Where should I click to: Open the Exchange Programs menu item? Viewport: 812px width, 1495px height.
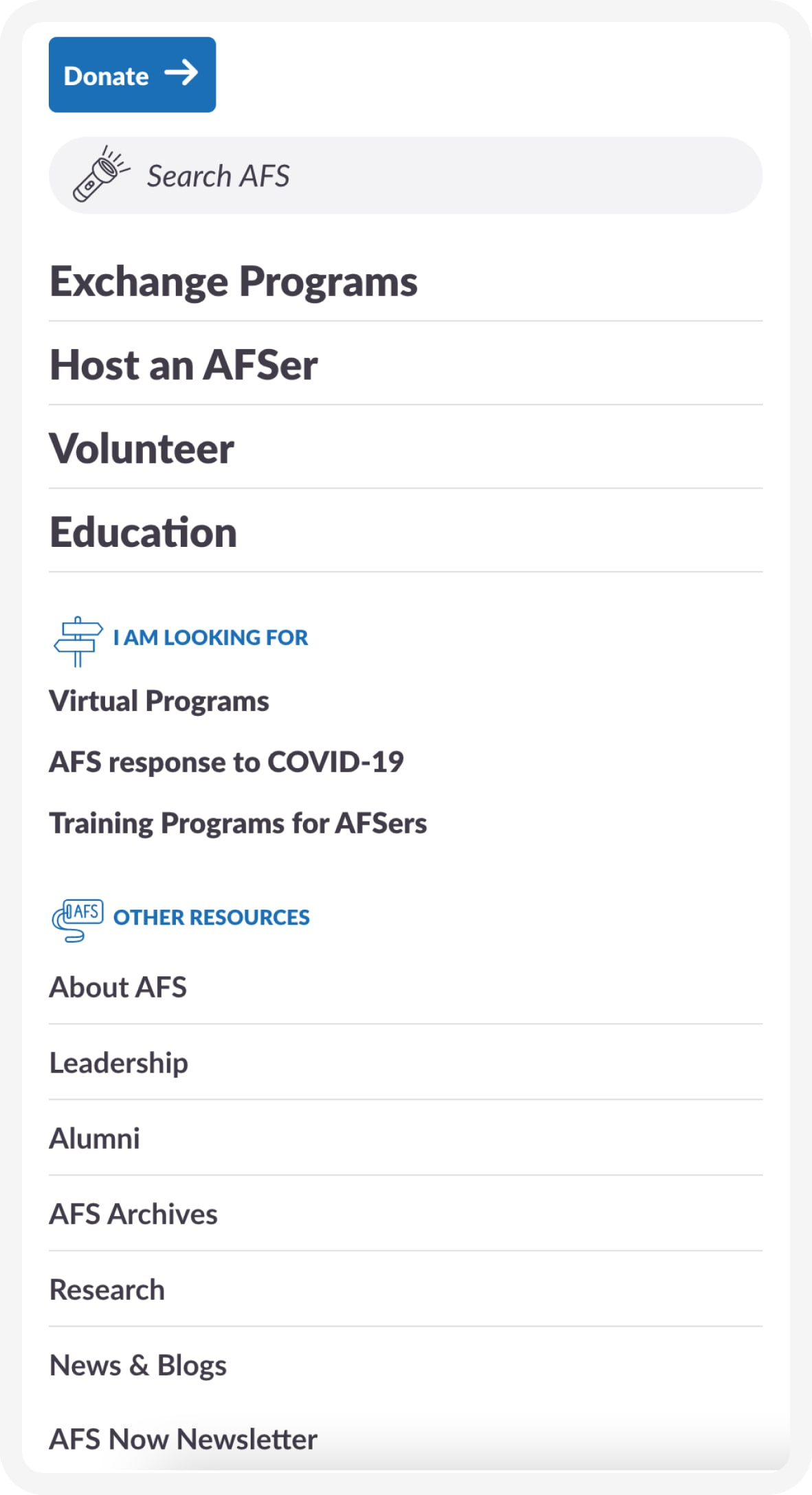pos(405,282)
